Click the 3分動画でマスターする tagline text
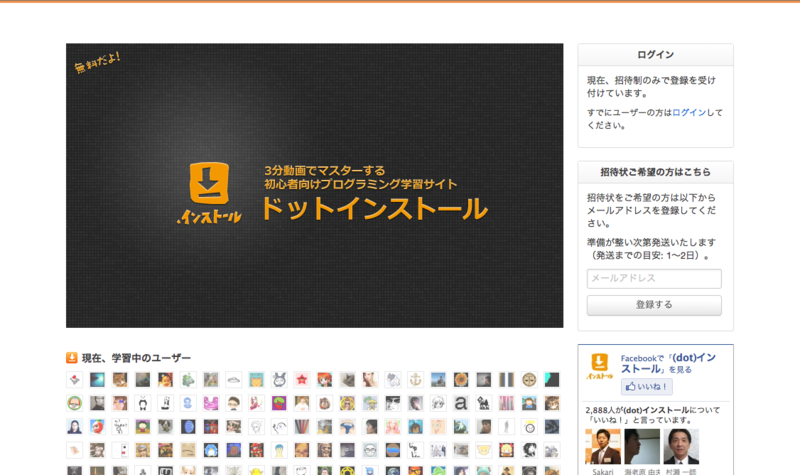Viewport: 800px width, 475px height. point(324,170)
